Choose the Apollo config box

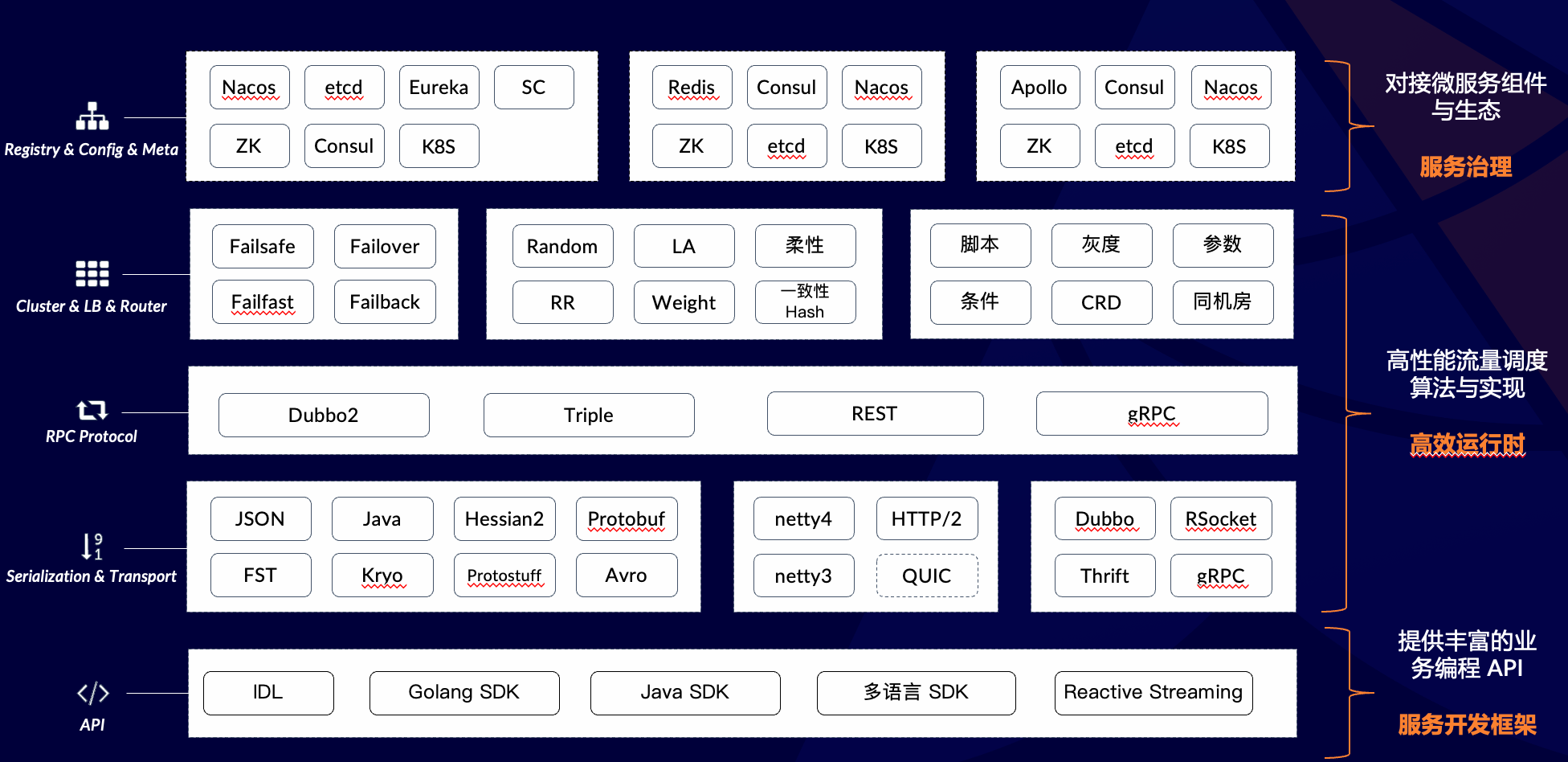[1039, 88]
